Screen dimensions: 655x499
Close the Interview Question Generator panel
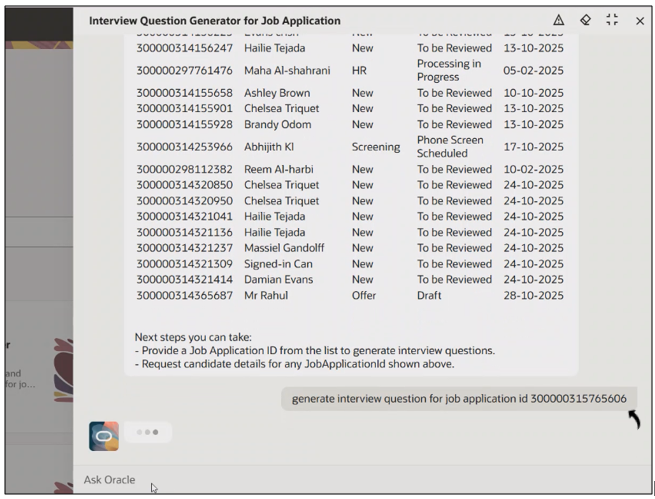click(640, 21)
